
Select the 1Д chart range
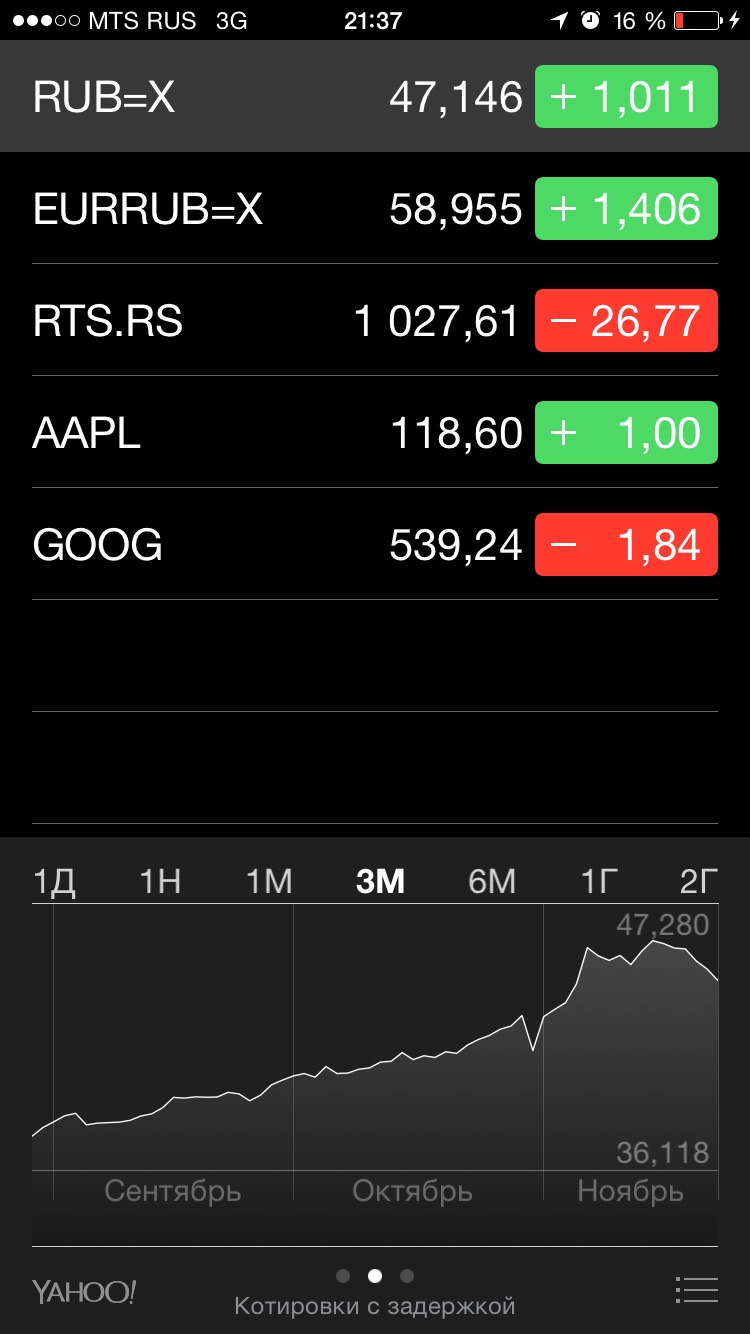(x=54, y=881)
